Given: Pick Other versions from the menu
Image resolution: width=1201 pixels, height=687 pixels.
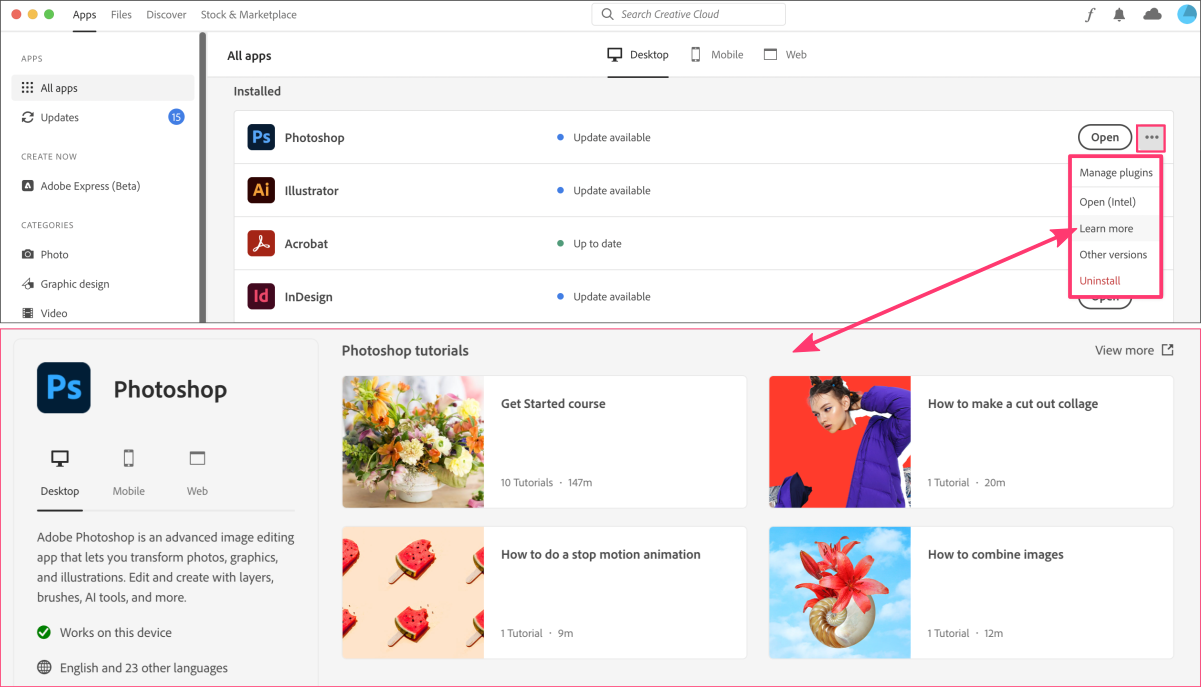Looking at the screenshot, I should tap(1112, 255).
